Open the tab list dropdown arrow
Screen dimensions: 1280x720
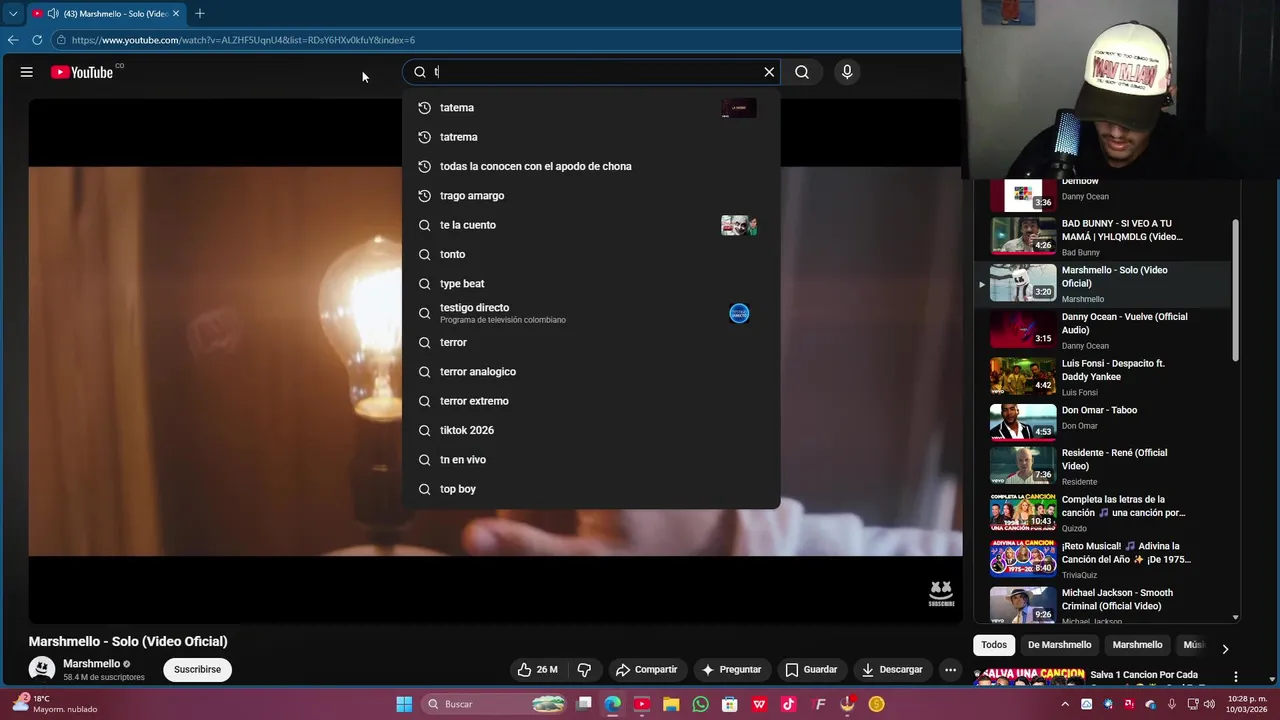[13, 14]
